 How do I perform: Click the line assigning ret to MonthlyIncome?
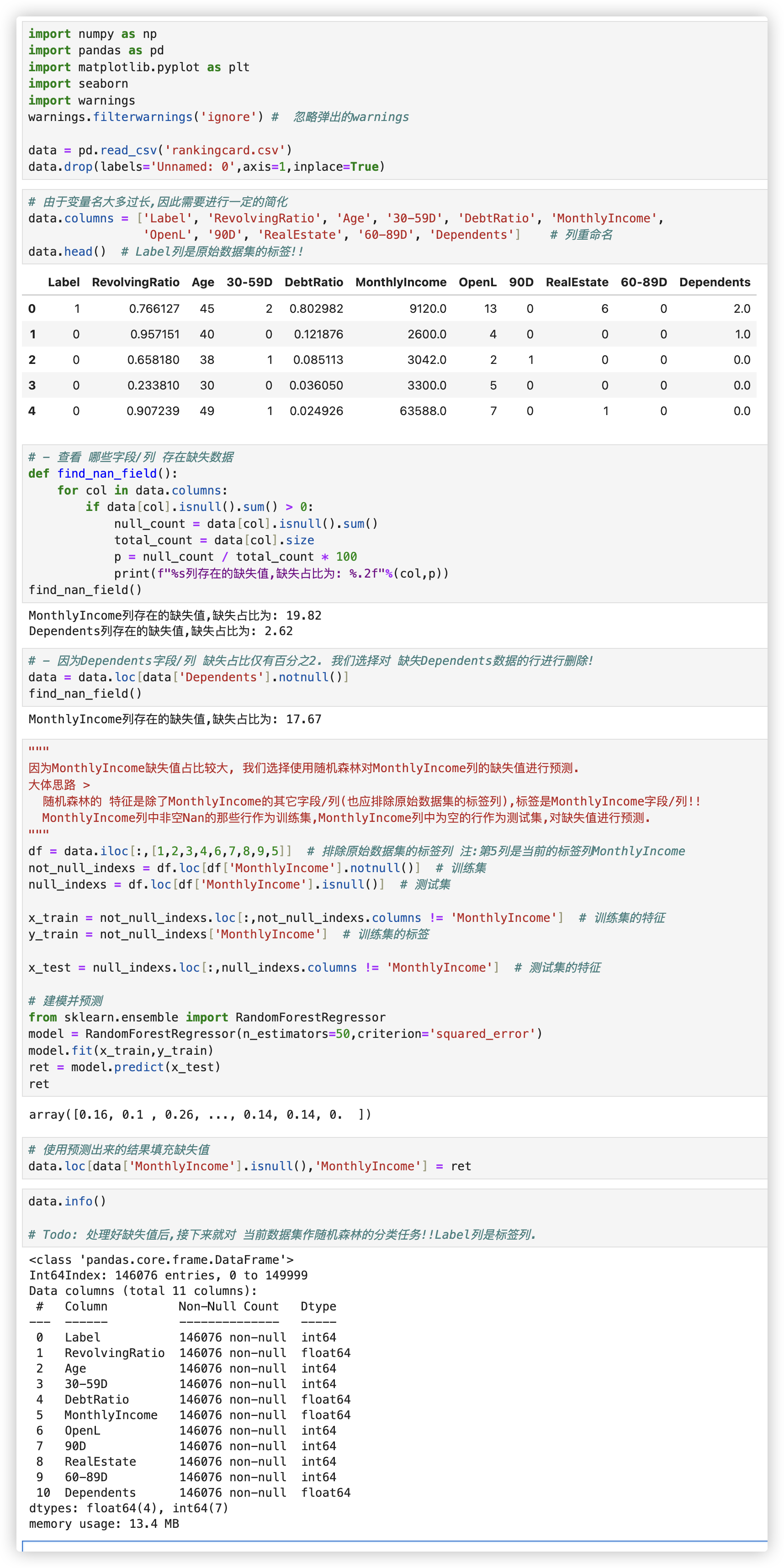(x=249, y=1166)
